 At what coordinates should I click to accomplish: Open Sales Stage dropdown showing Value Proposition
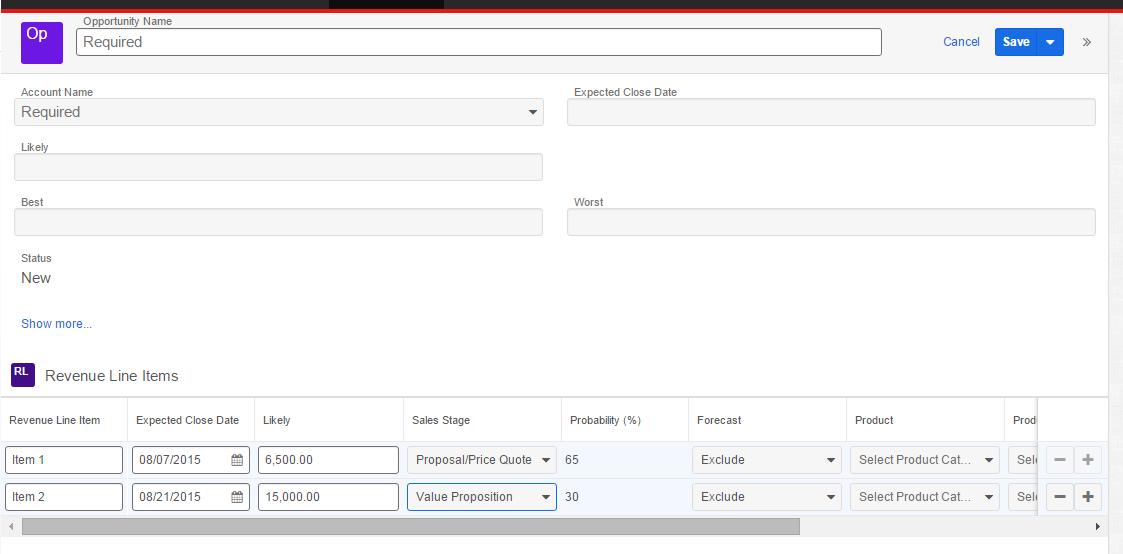tap(482, 497)
